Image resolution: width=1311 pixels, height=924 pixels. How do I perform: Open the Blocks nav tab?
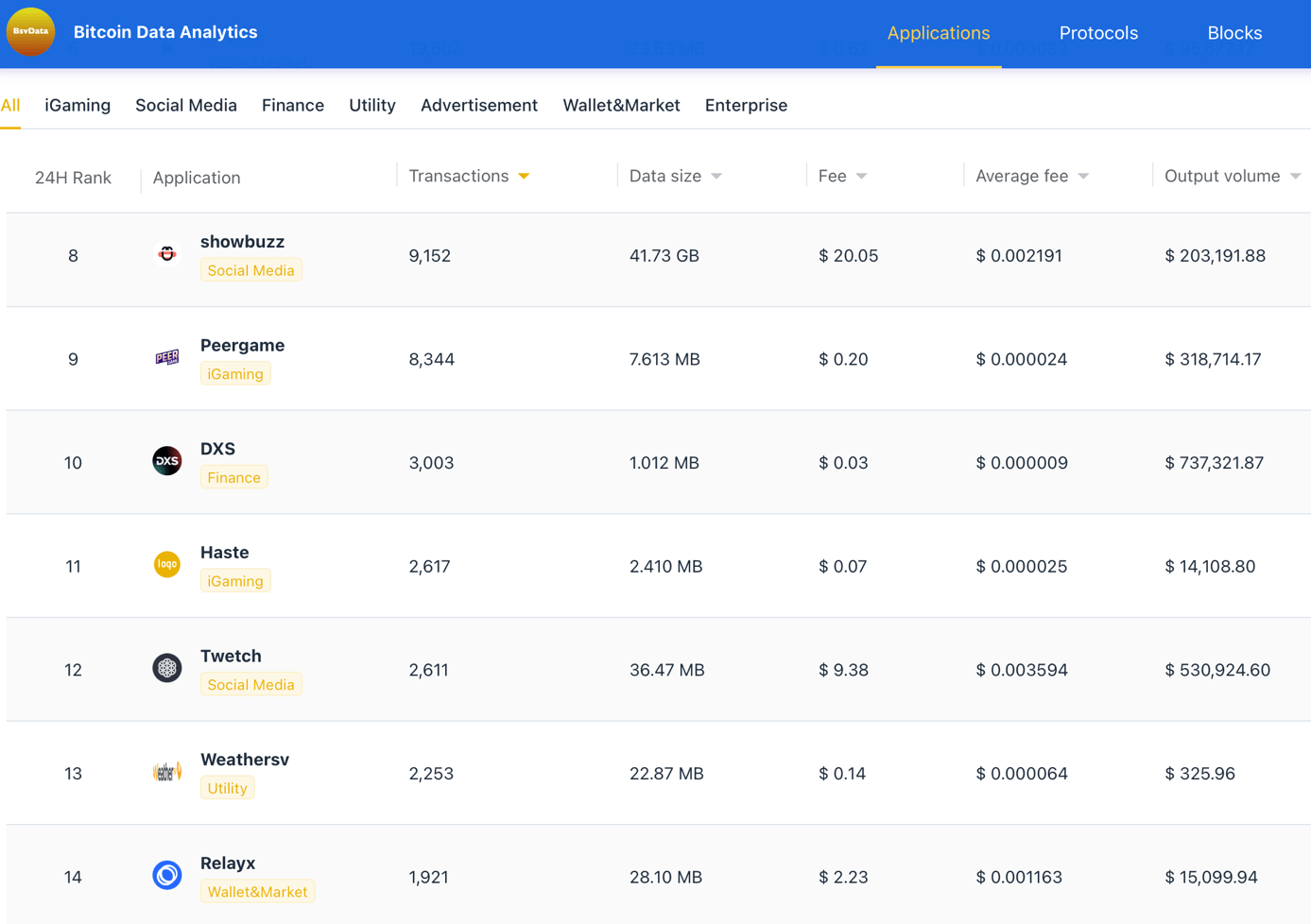pos(1234,33)
